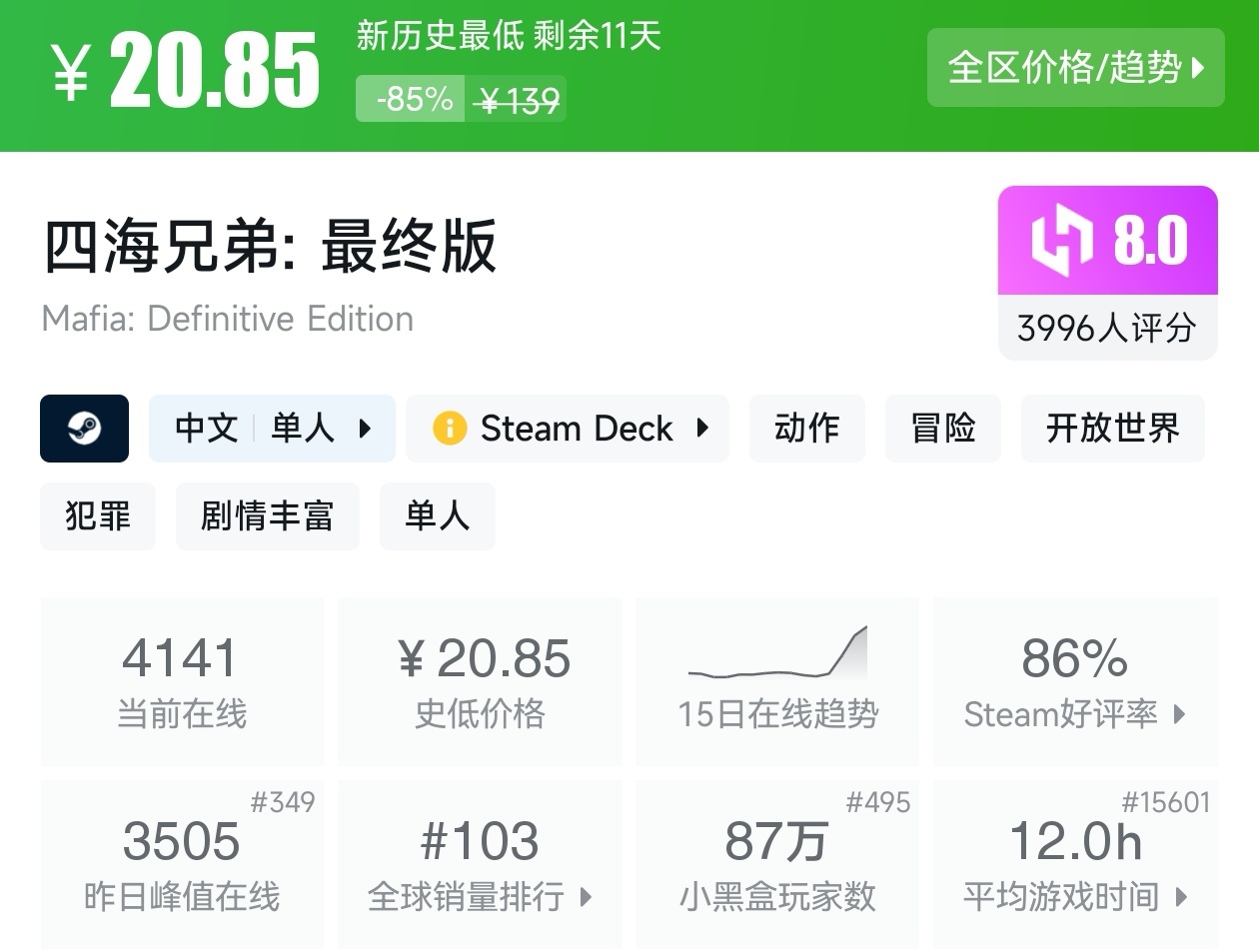
Task: Select the 单人 tag in second row
Action: click(x=437, y=516)
